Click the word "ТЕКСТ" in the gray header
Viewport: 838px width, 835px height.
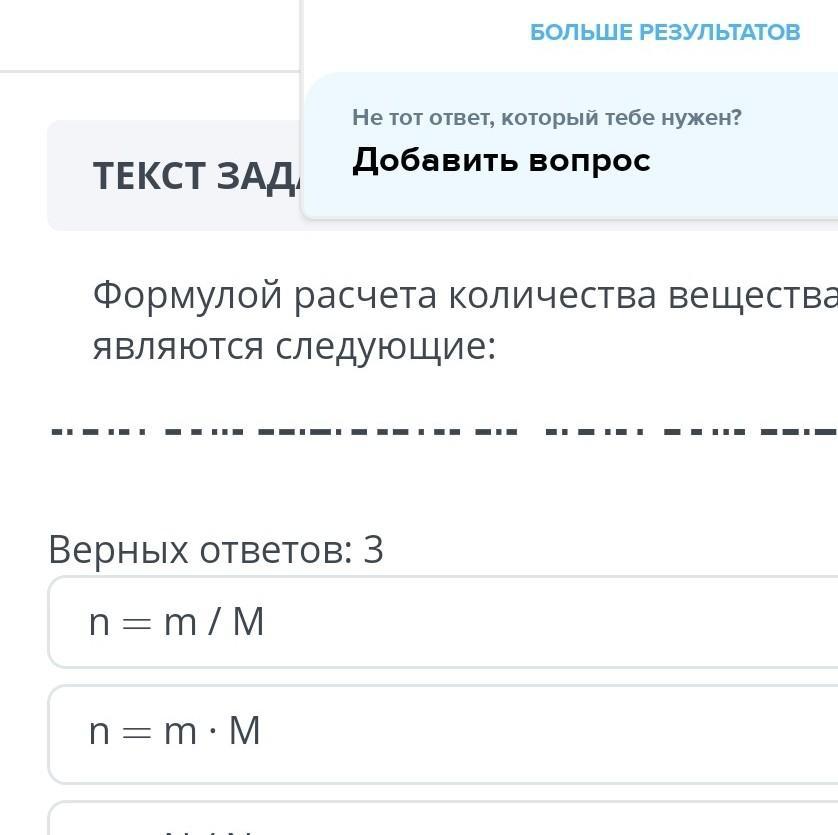pos(147,176)
